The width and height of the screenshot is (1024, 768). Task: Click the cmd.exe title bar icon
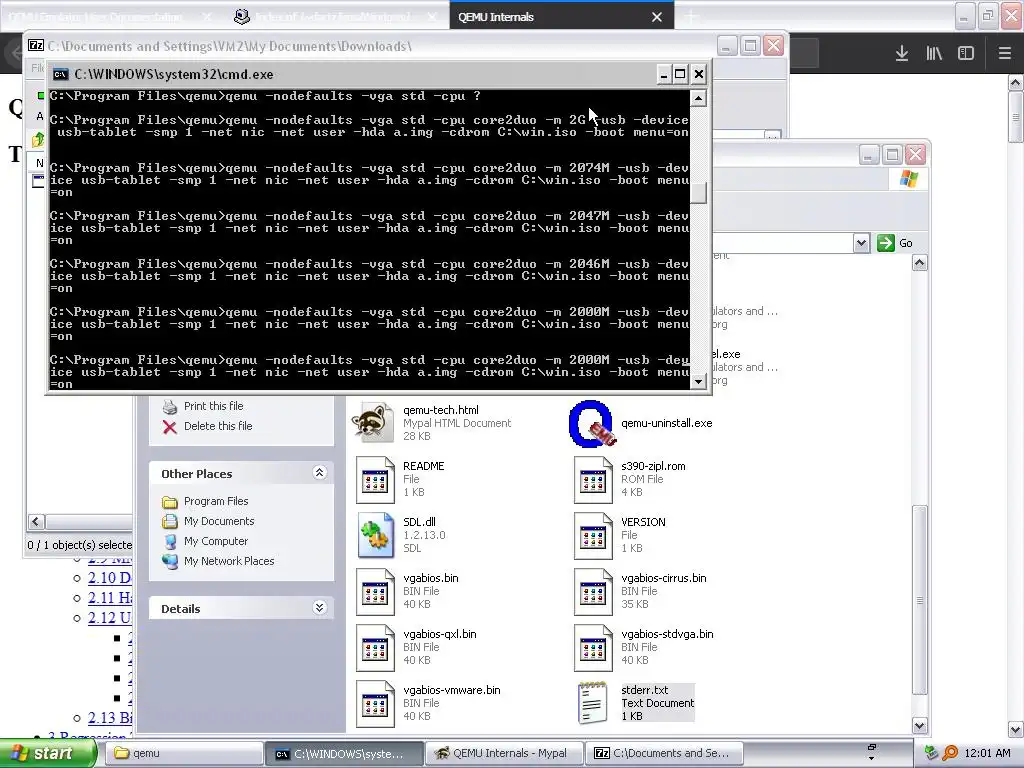[60, 74]
